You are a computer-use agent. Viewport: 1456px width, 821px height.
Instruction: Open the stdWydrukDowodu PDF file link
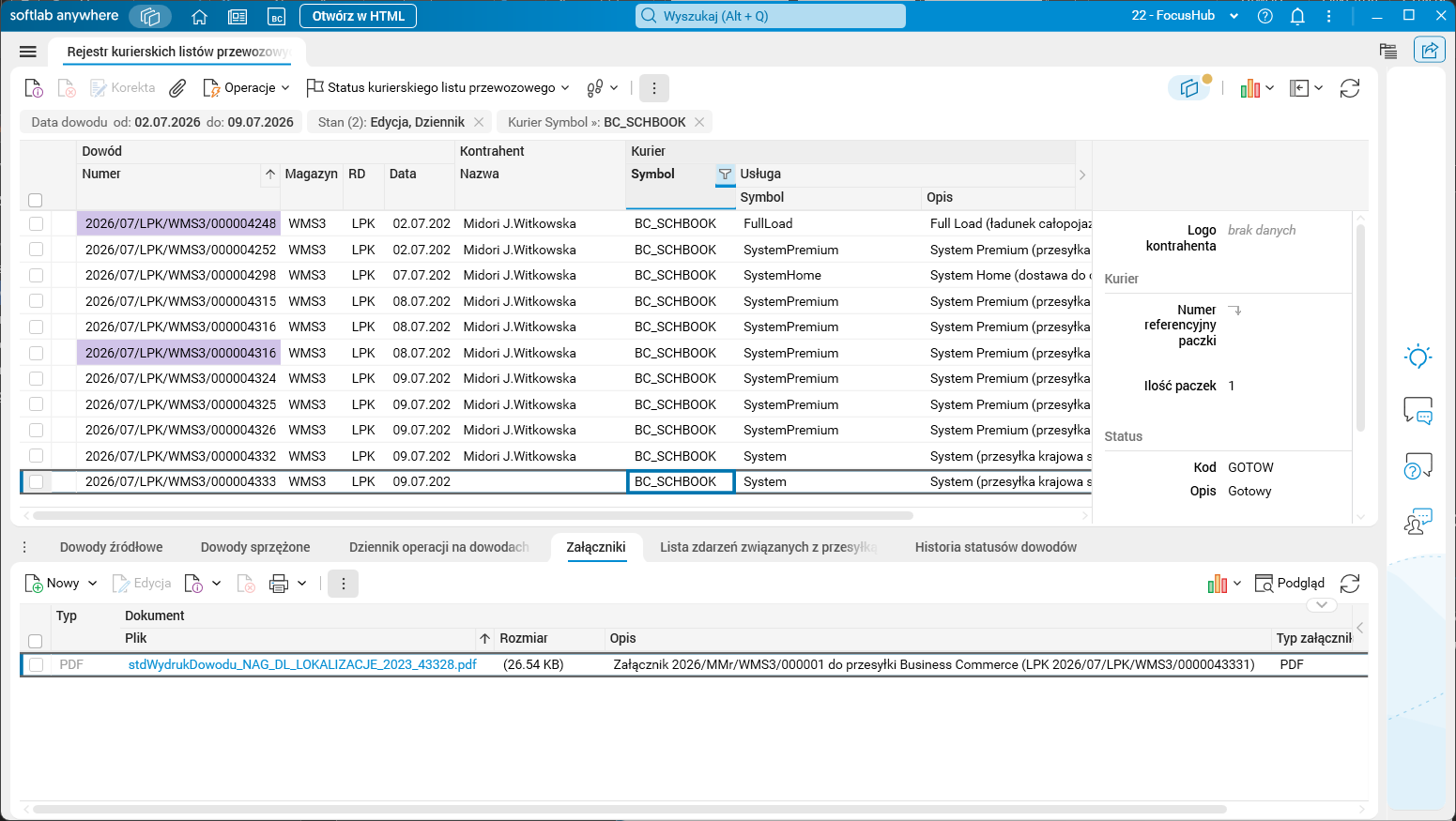302,664
